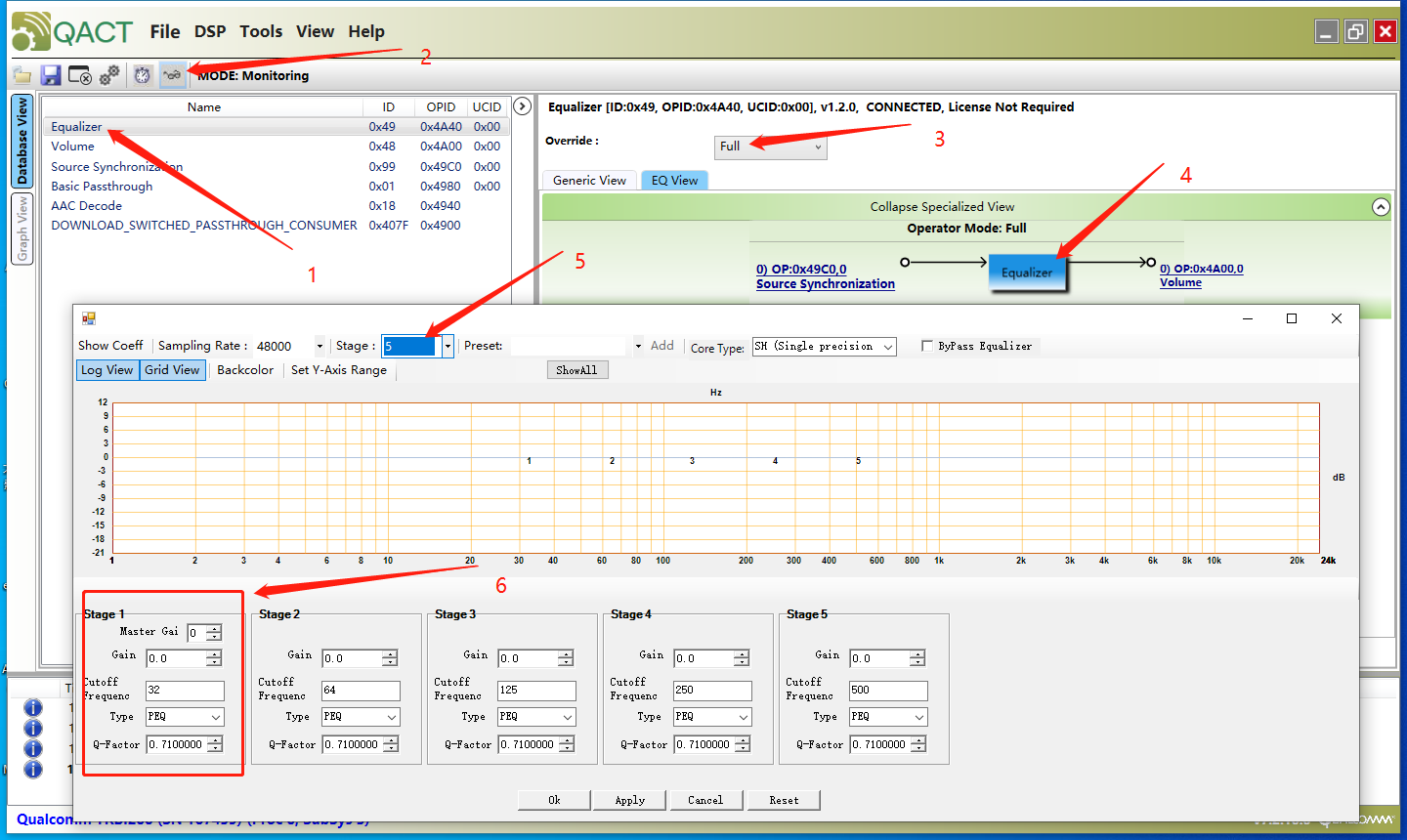Expand the database panel with the circled arrow
This screenshot has width=1407, height=840.
[523, 106]
